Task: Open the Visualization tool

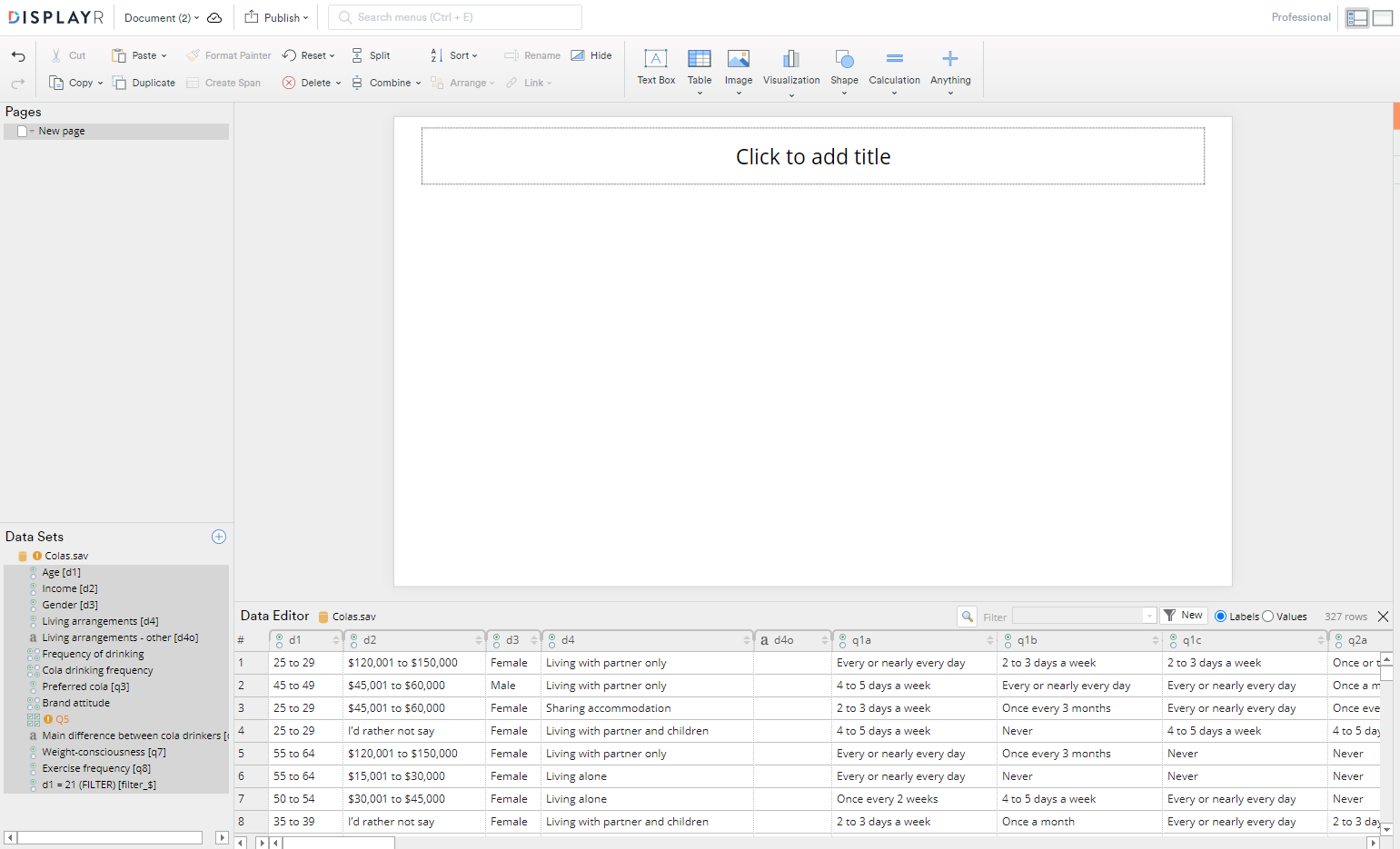Action: (791, 69)
